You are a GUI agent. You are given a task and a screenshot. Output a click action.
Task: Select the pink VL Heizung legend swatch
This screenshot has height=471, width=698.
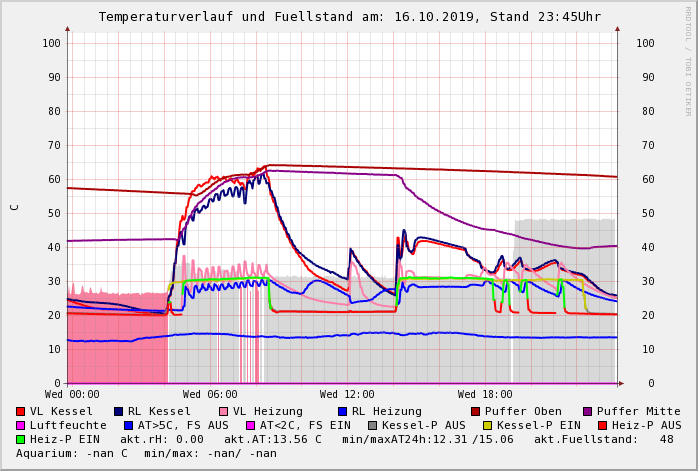click(222, 411)
